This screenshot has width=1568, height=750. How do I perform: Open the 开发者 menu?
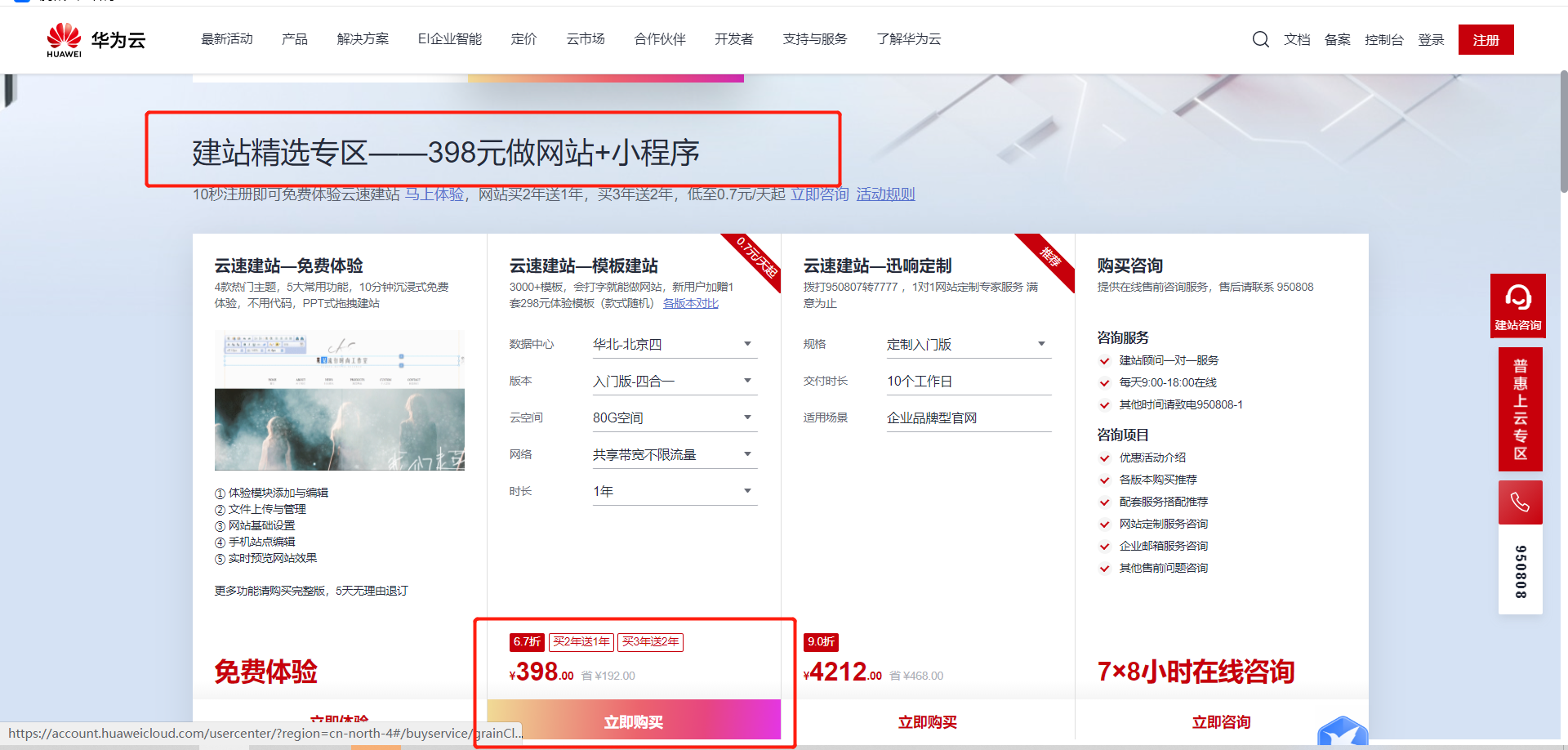pyautogui.click(x=734, y=39)
